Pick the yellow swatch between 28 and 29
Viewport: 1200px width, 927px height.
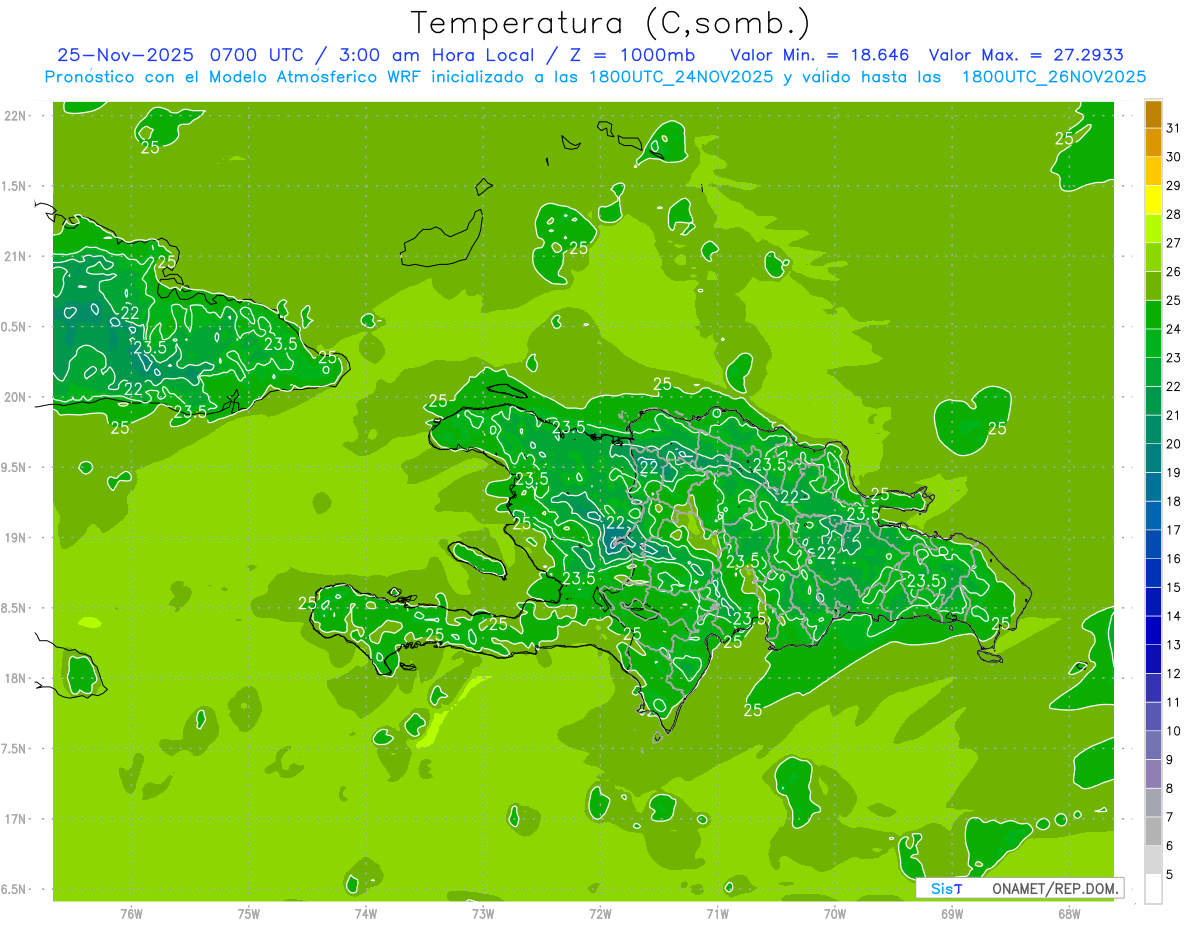[1153, 201]
